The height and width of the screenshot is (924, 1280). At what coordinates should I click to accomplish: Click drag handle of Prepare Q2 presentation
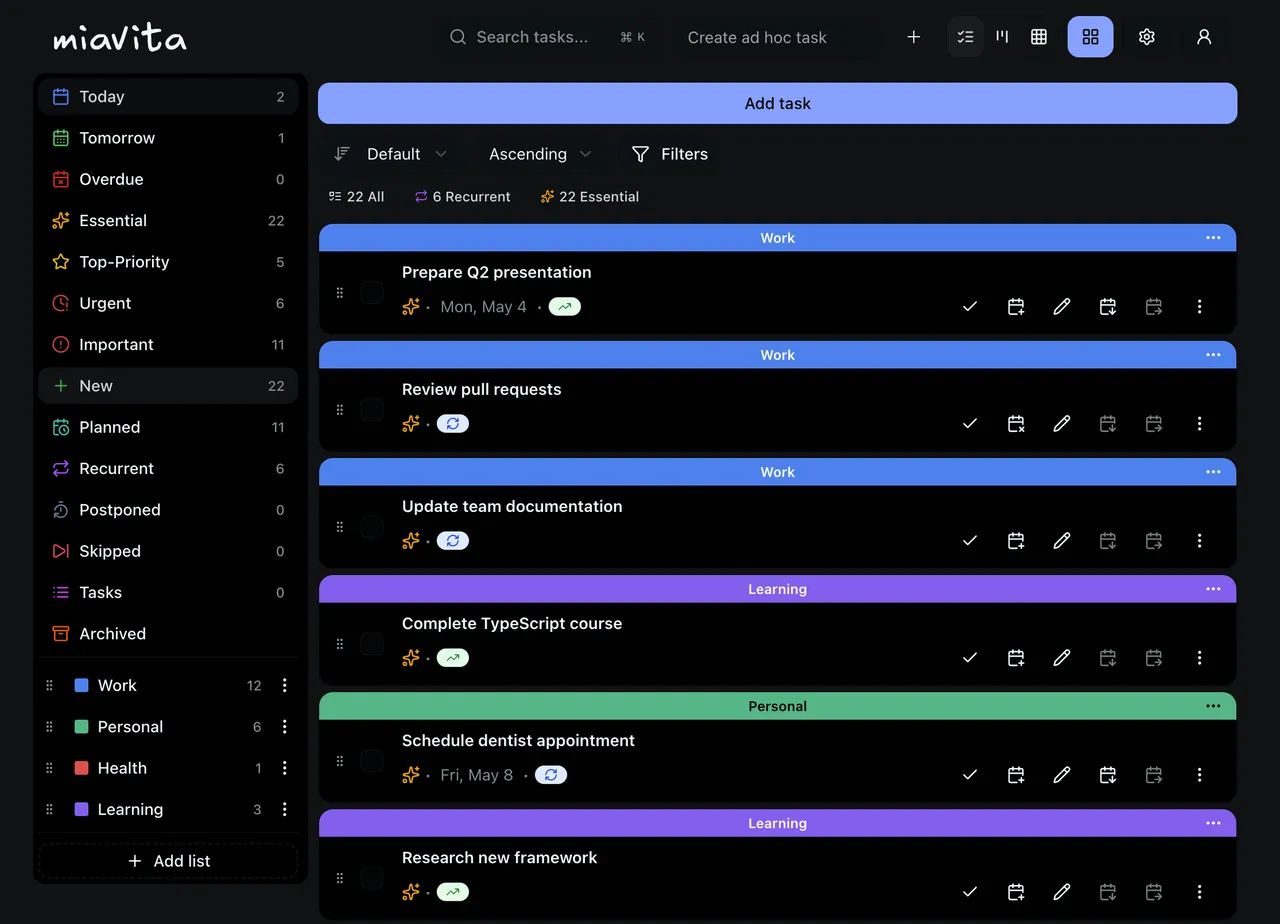[340, 293]
